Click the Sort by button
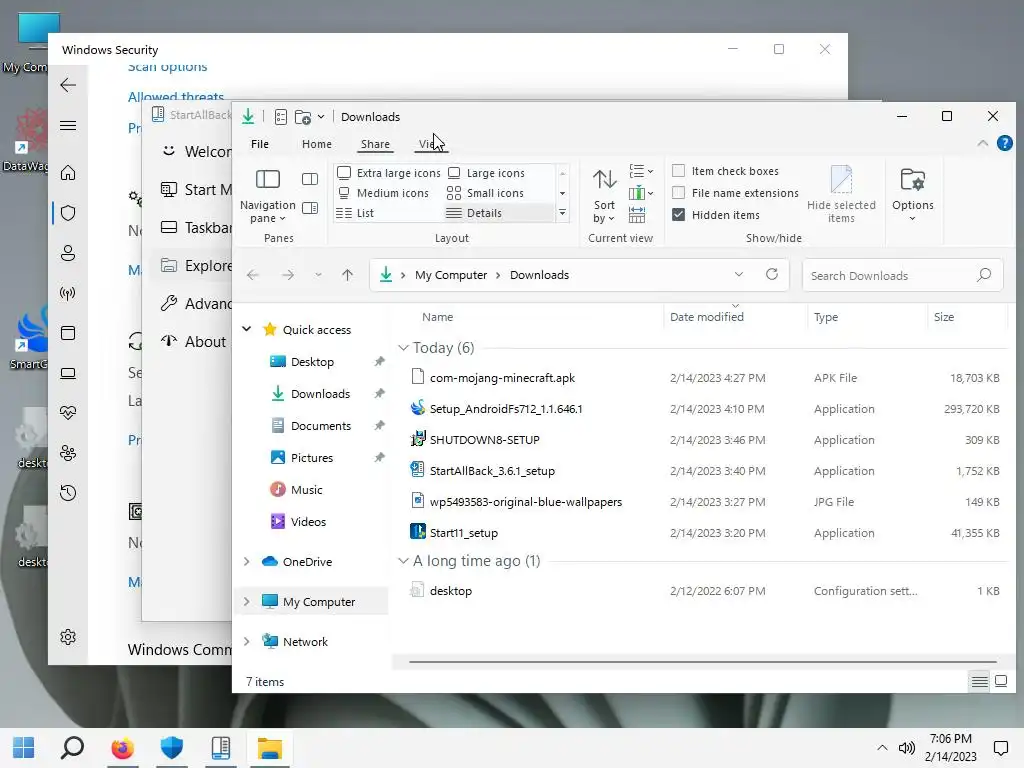Screen dimensions: 1024x768 coord(604,195)
